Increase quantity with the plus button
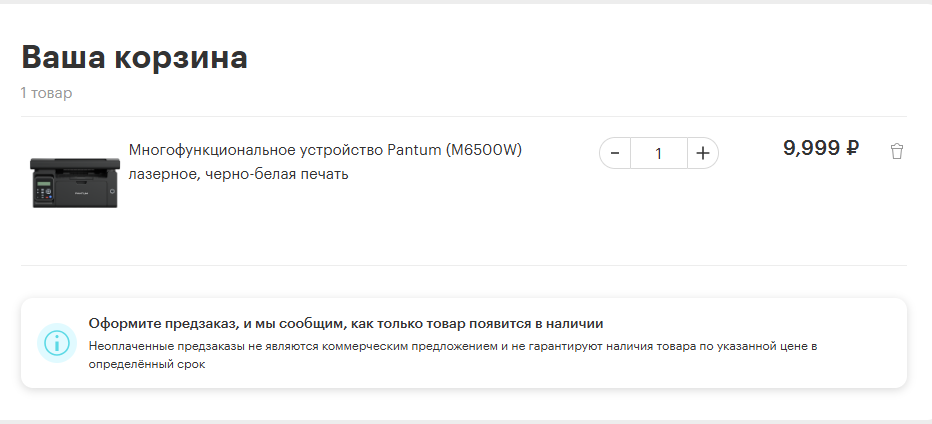 (702, 153)
